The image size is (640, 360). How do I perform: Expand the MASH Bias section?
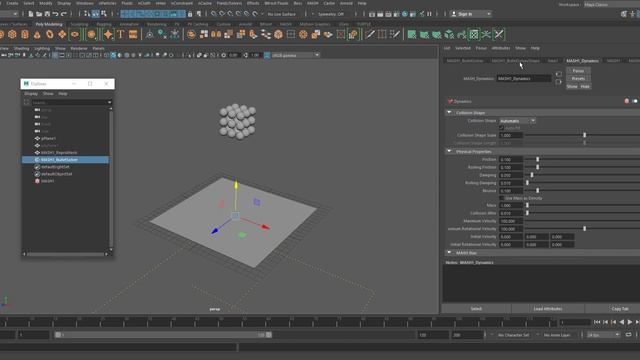tap(449, 253)
